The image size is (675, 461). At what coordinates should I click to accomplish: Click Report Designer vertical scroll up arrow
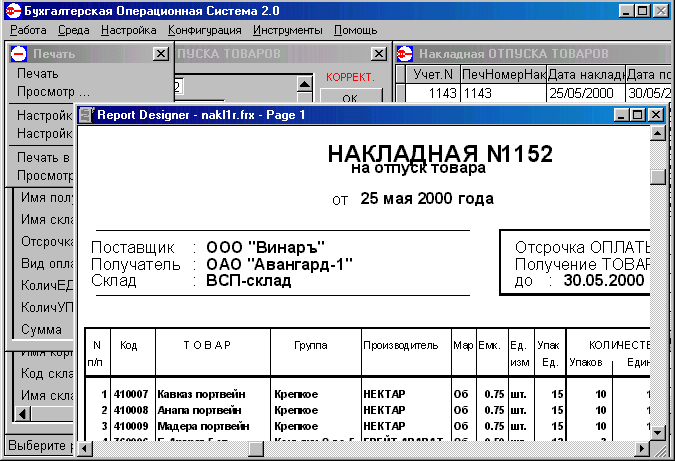658,133
